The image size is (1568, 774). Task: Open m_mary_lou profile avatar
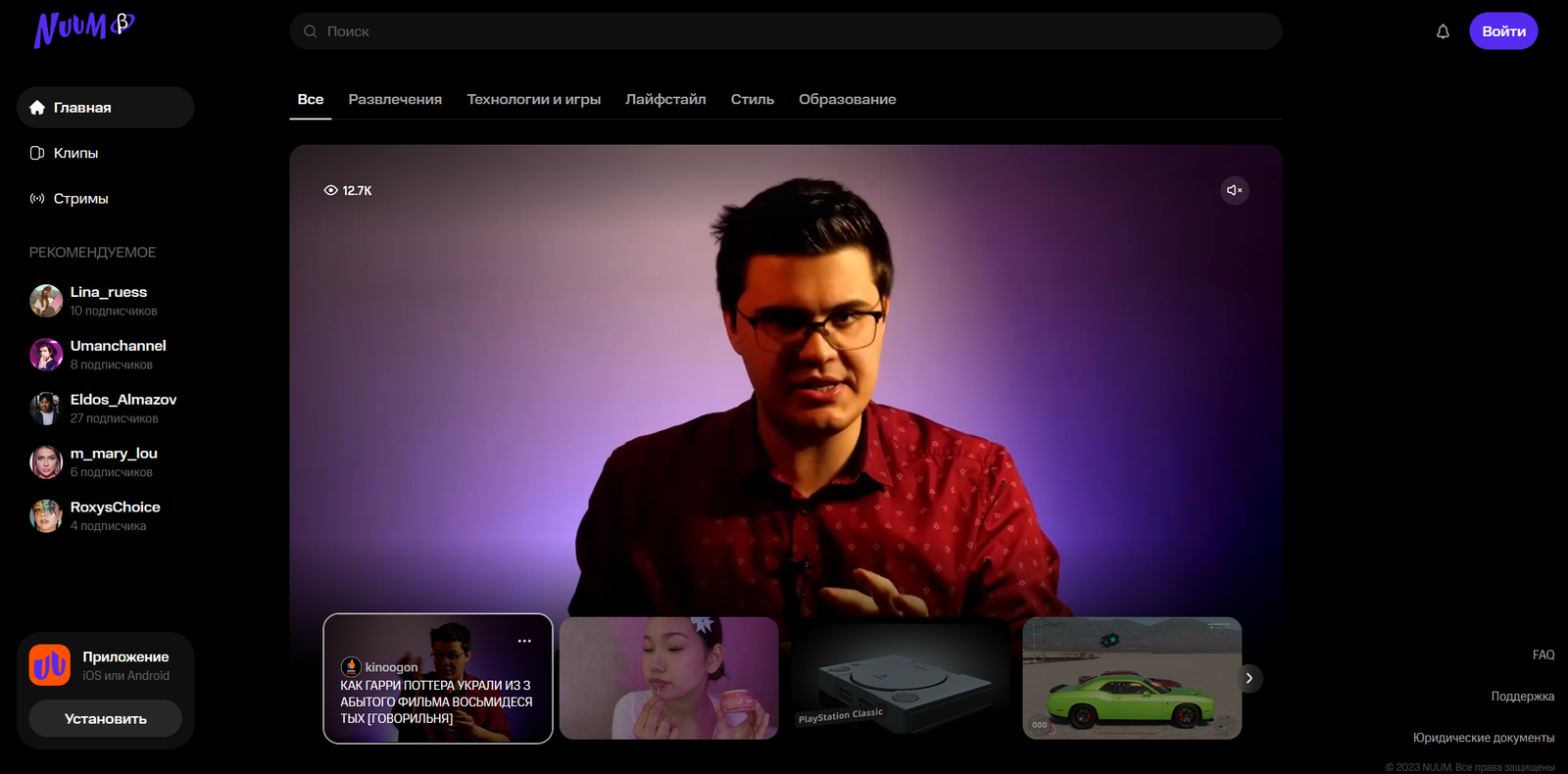[46, 462]
